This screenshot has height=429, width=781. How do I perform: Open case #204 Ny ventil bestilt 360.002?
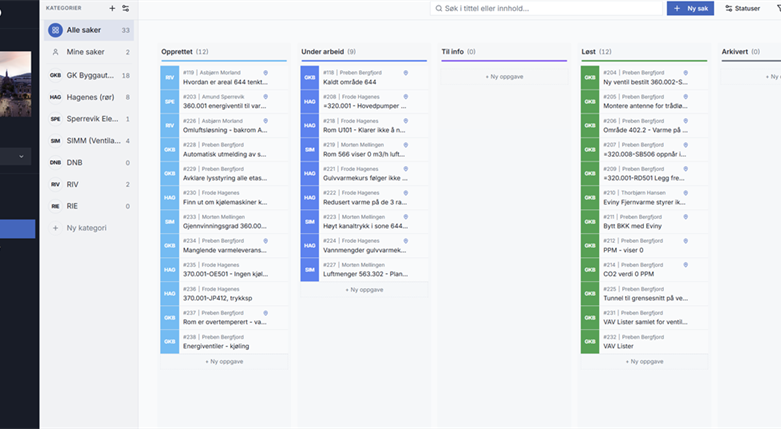click(645, 77)
